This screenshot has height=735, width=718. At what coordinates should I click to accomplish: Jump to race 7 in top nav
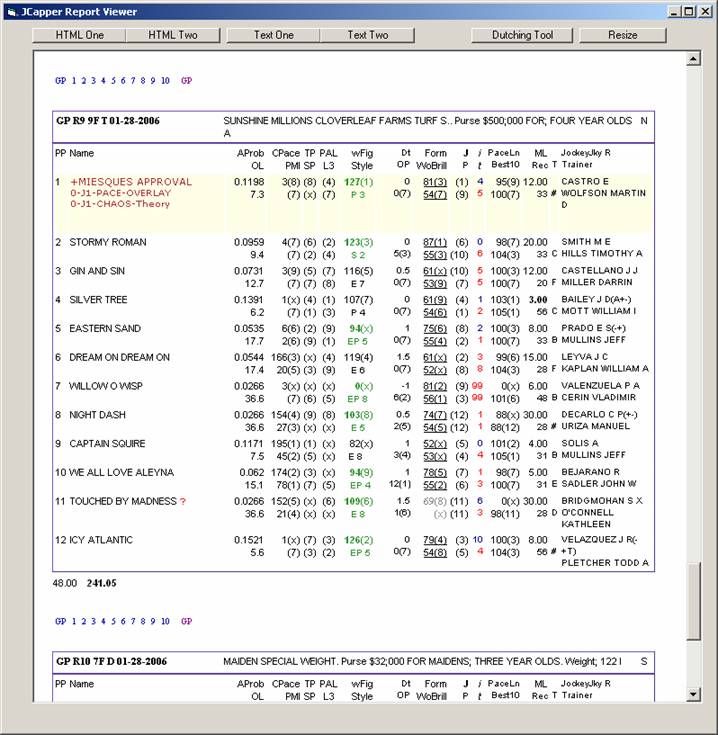coord(133,81)
